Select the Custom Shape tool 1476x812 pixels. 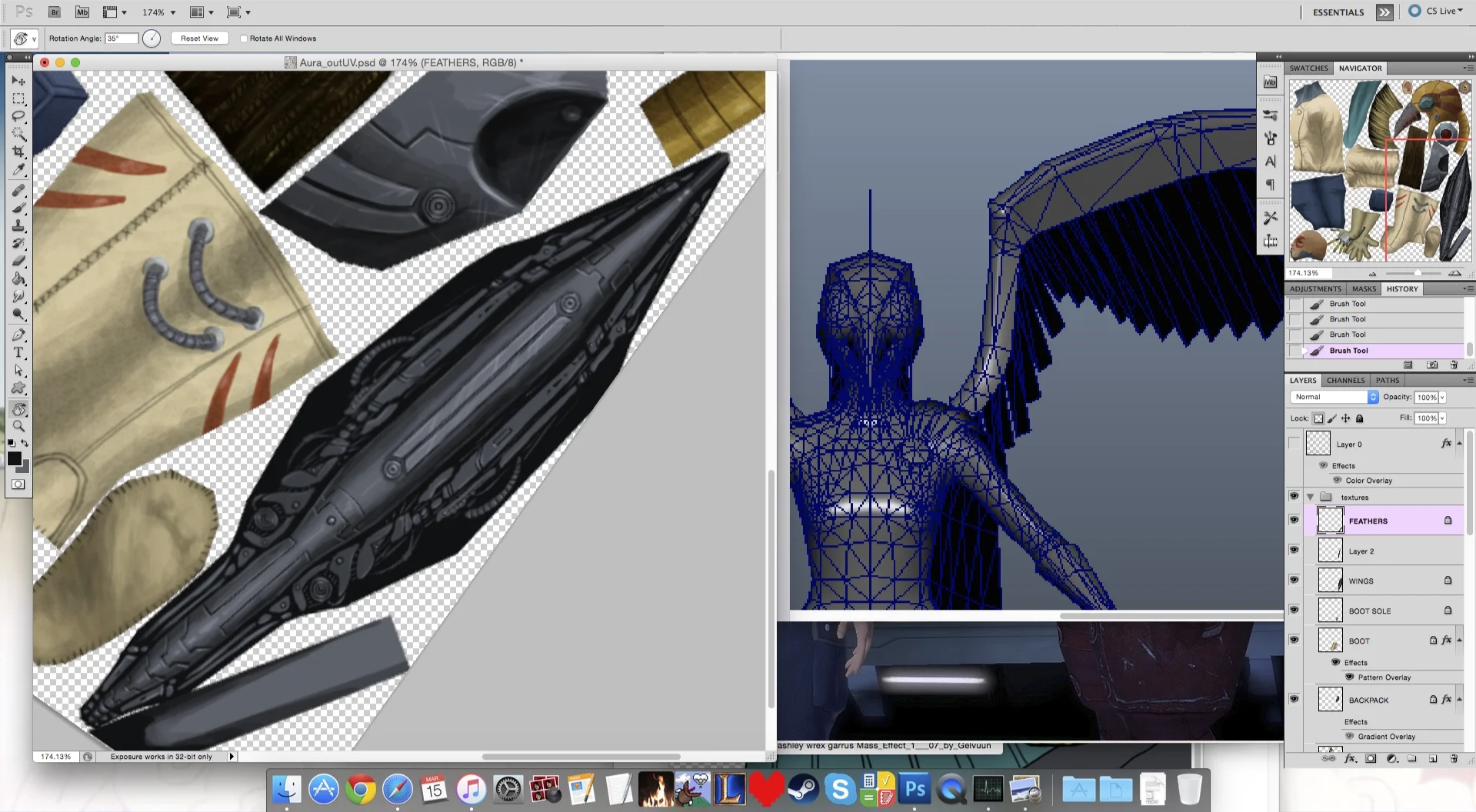point(18,388)
